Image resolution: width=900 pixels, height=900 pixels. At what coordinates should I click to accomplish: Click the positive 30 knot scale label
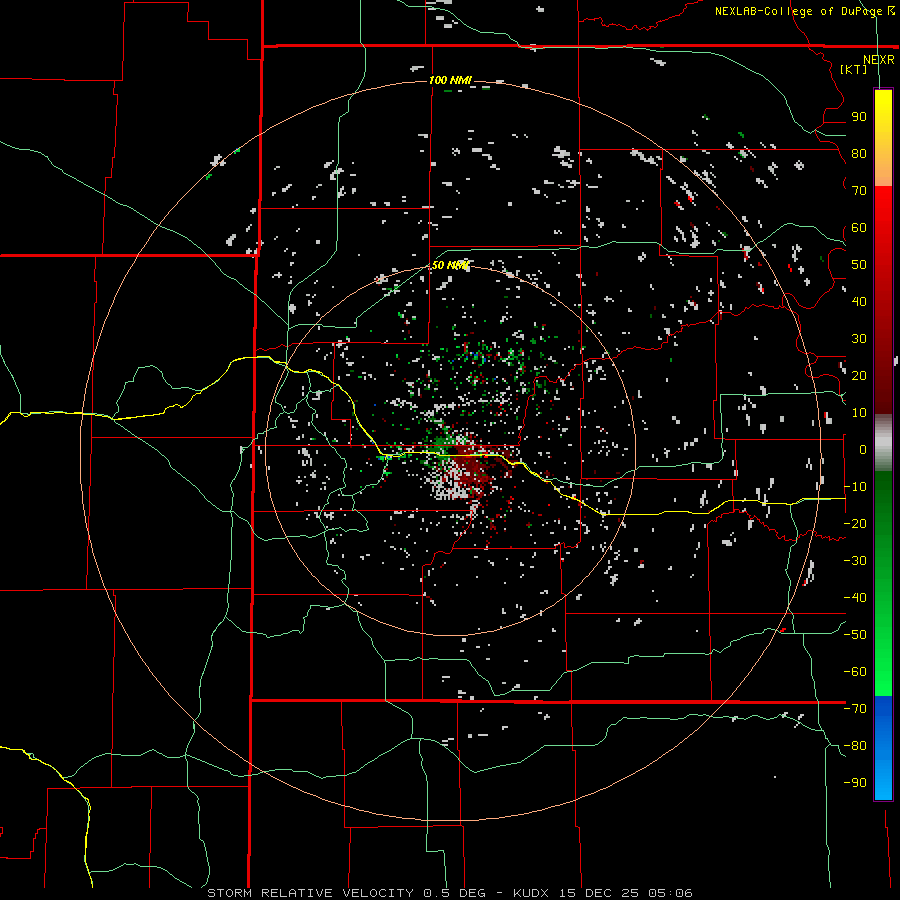[x=859, y=339]
